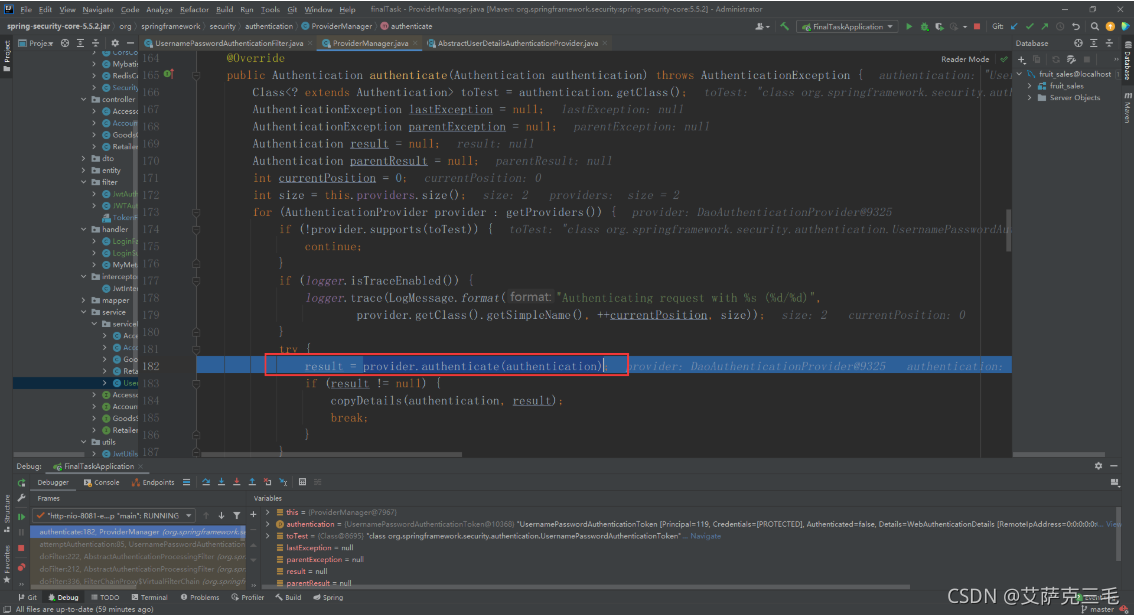The height and width of the screenshot is (615, 1135).
Task: Switch to UsernamePasswordAuthenticationFilter.java tab
Action: (228, 43)
